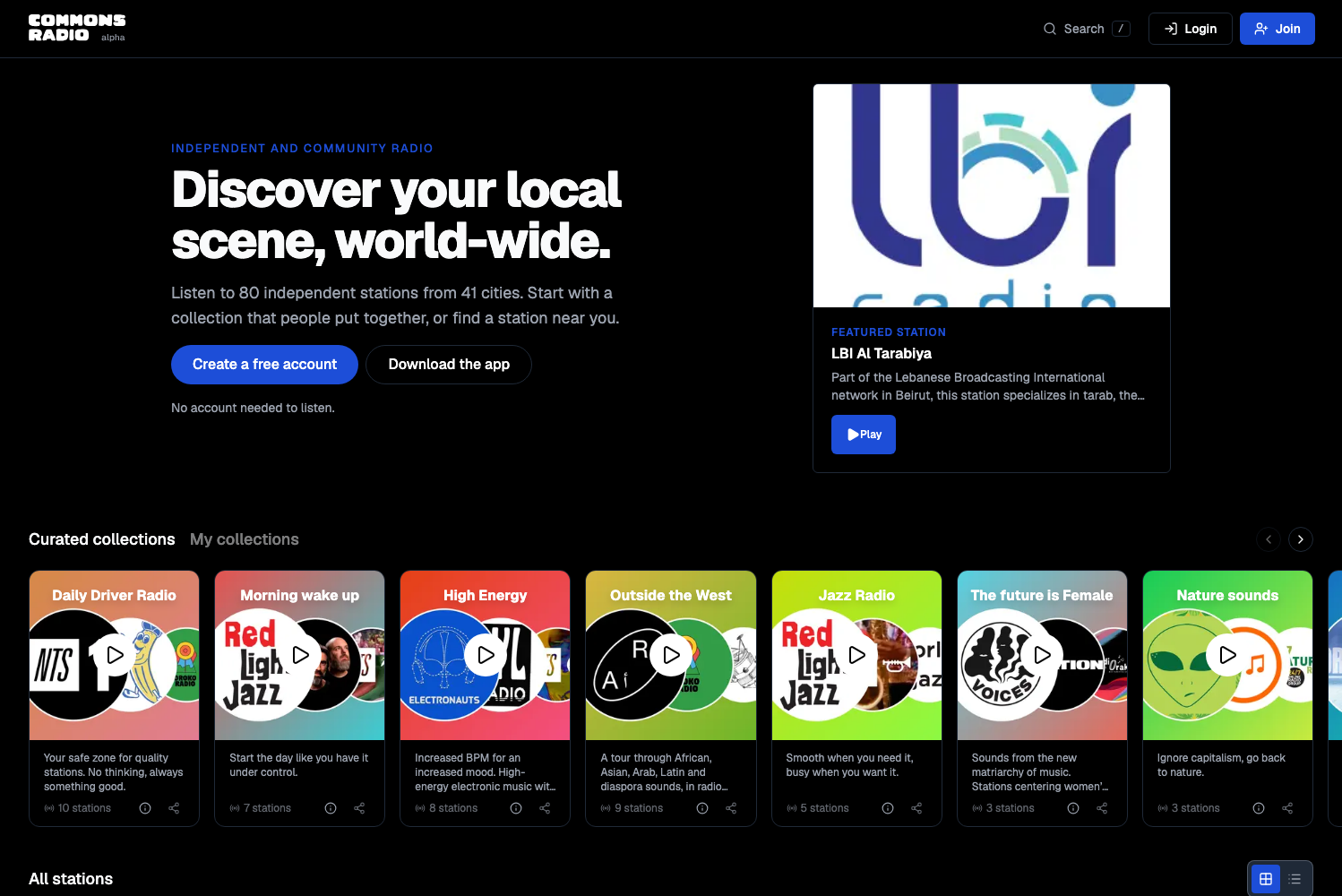The width and height of the screenshot is (1342, 896).
Task: Share the Jazz Radio collection
Action: point(916,808)
